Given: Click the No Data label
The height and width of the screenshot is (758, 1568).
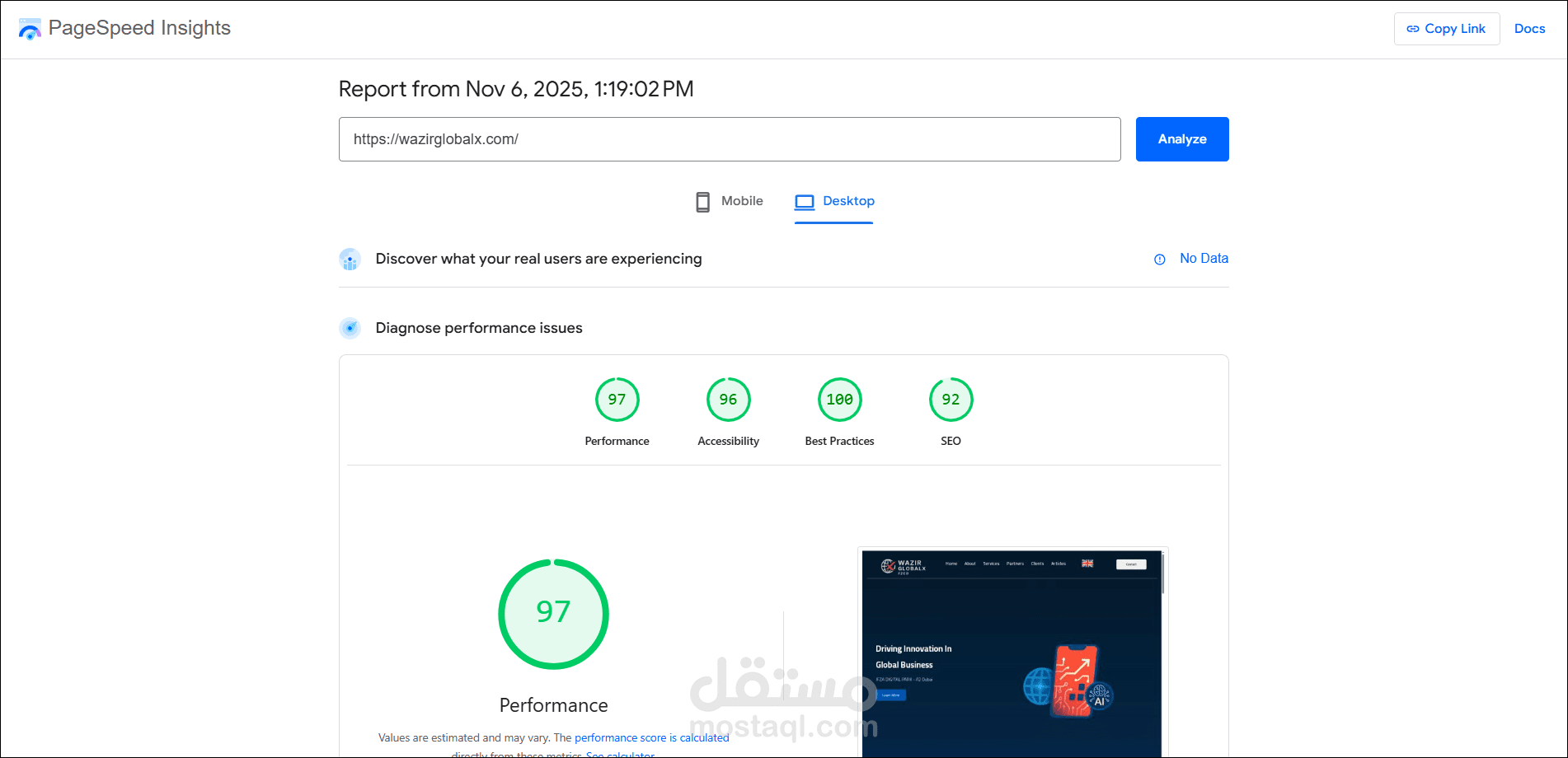Looking at the screenshot, I should 1204,258.
